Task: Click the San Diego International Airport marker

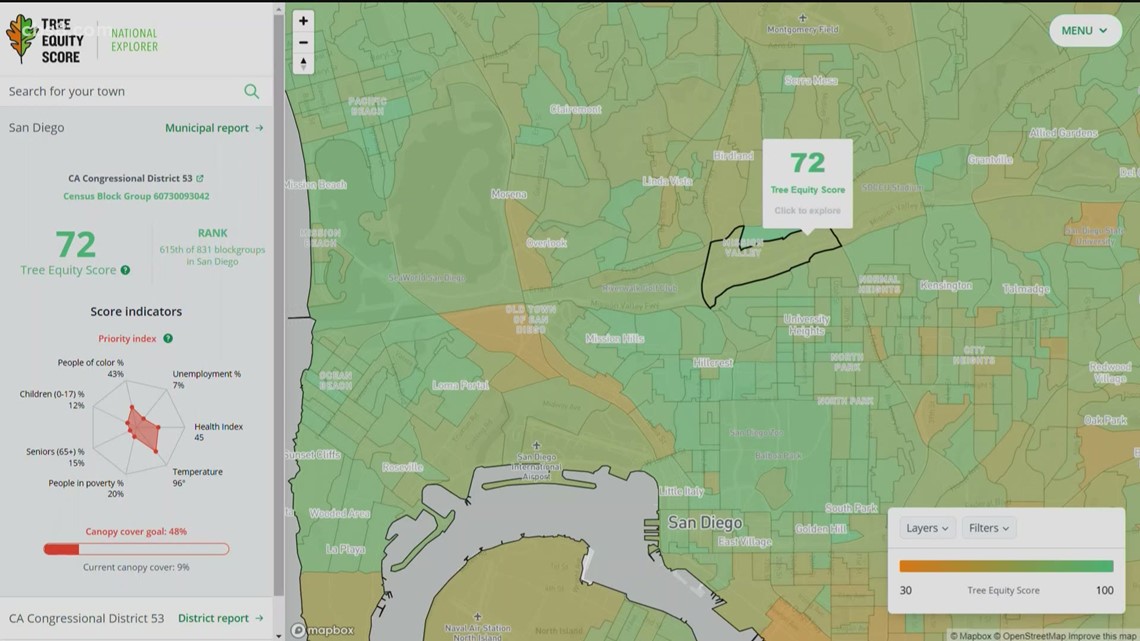Action: [x=537, y=446]
